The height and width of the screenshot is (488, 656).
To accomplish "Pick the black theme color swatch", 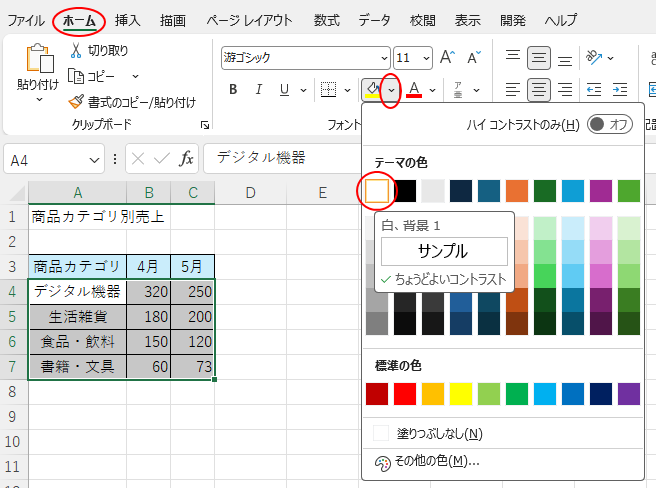I will tap(405, 191).
